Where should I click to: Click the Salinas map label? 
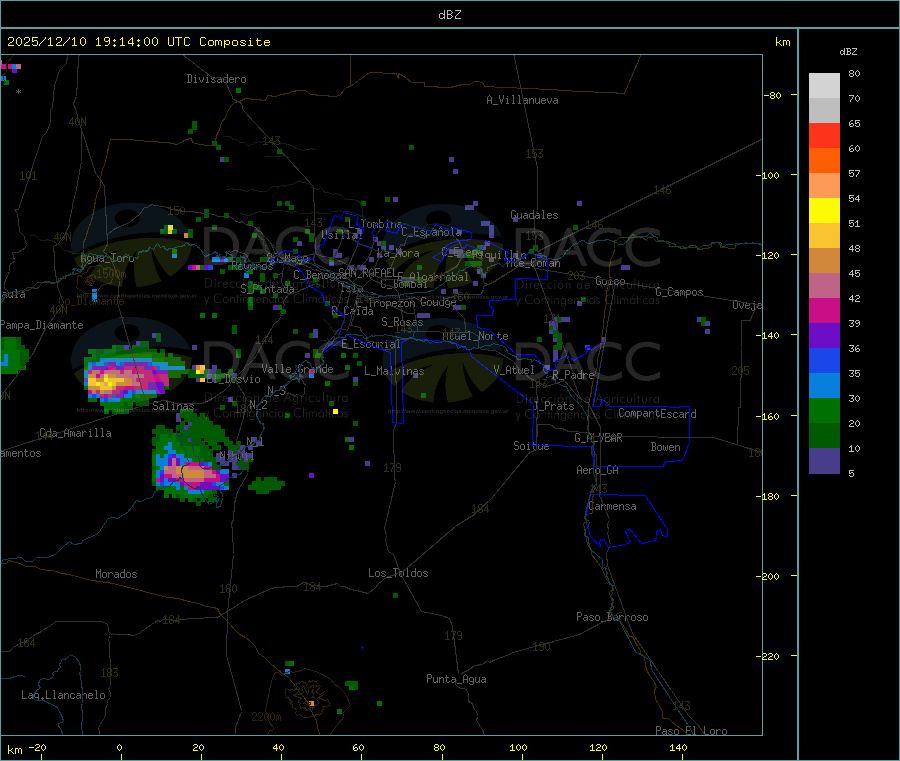[x=173, y=406]
